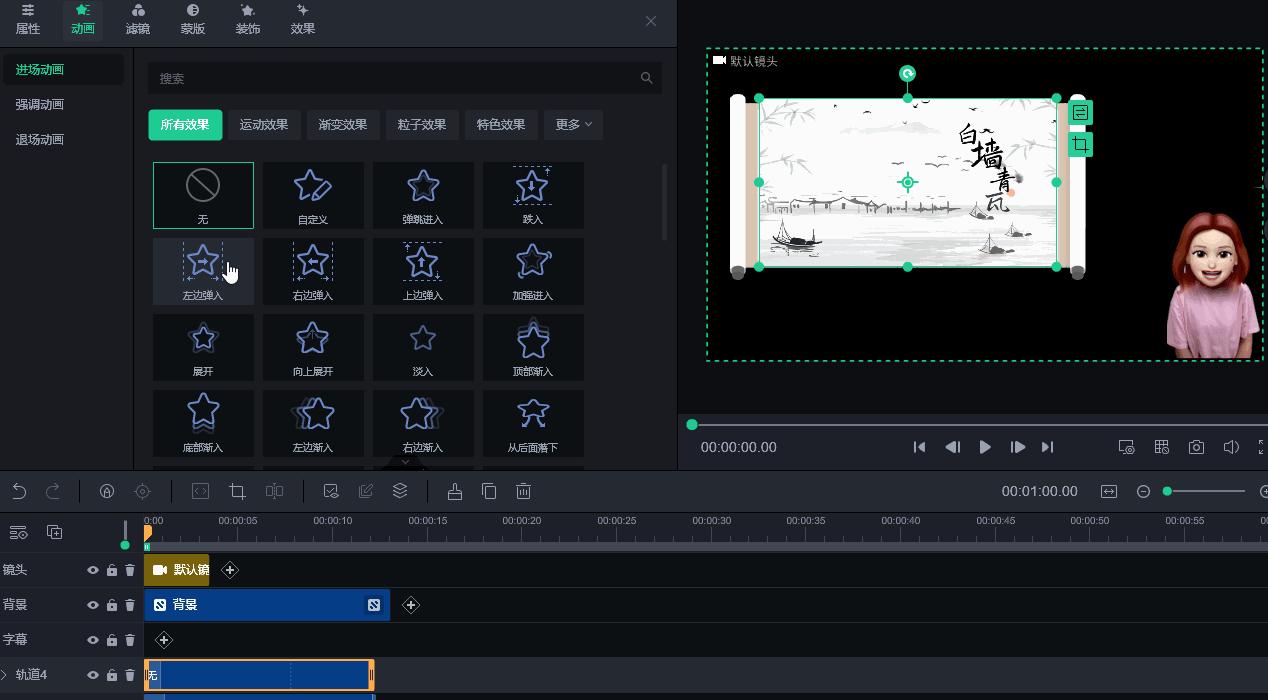Click the crop icon beside the canvas image
Screen dimensions: 1268x700
tap(1080, 144)
